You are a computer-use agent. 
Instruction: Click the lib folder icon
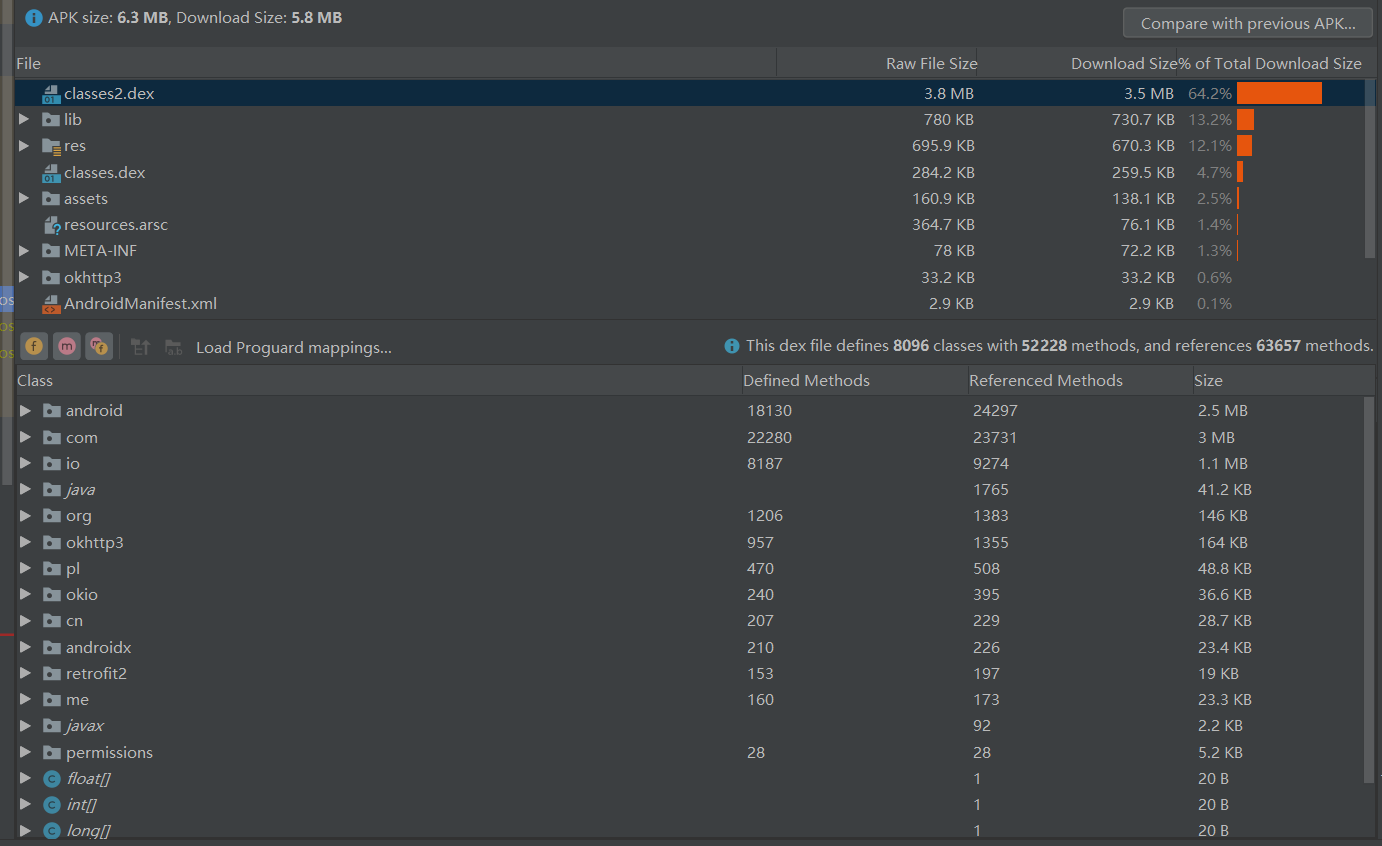[51, 119]
